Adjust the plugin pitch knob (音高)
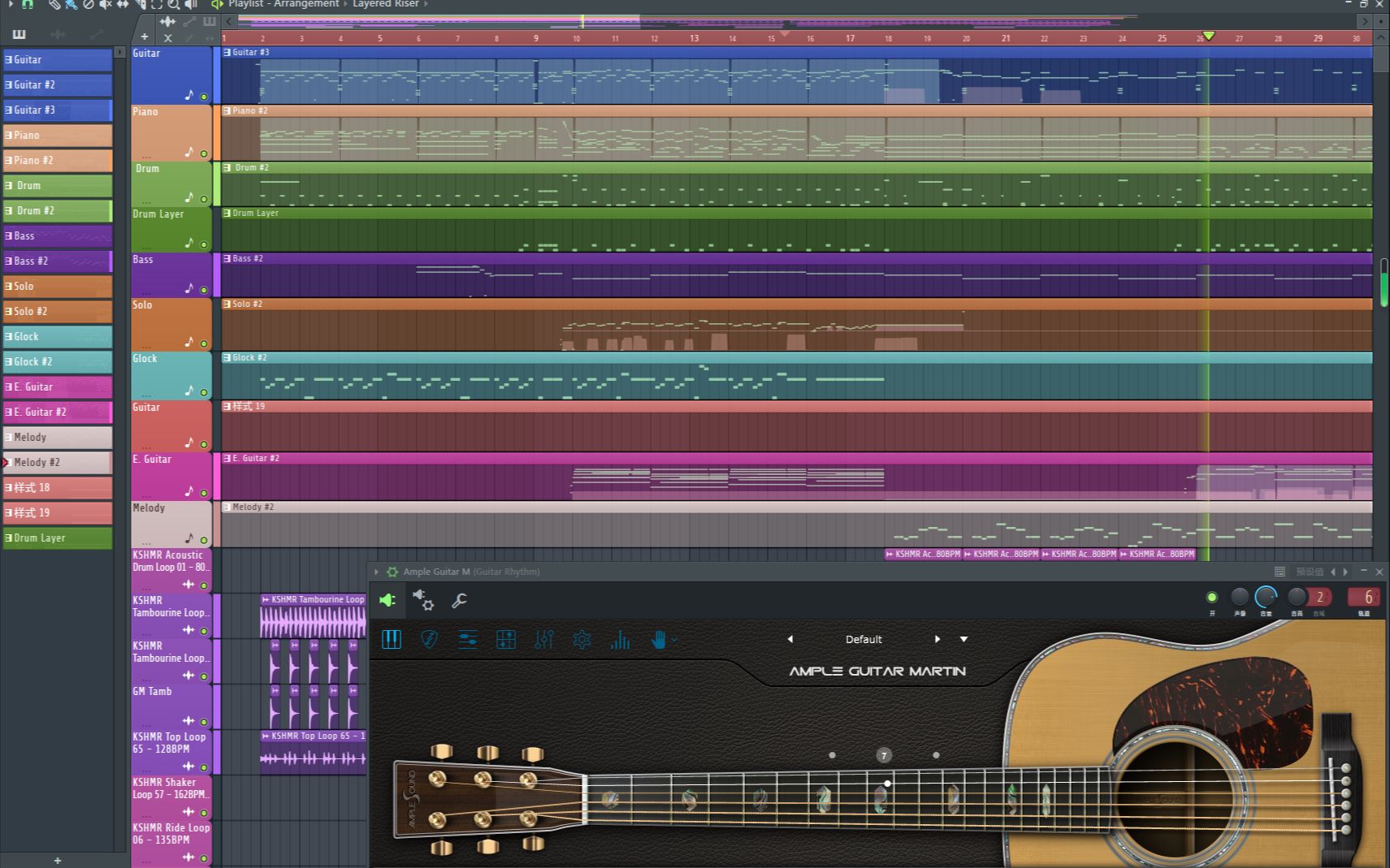Viewport: 1390px width, 868px height. [1297, 597]
